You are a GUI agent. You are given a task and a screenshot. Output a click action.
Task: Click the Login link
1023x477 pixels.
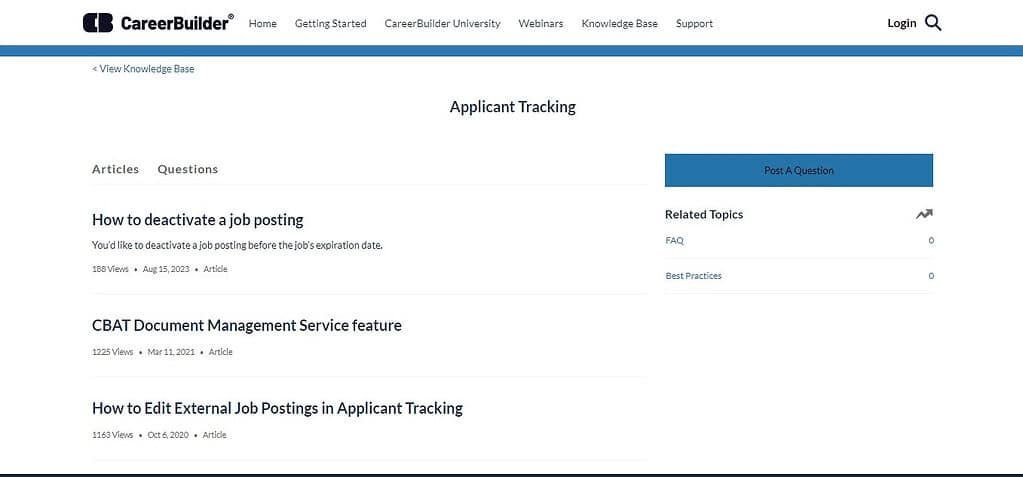pyautogui.click(x=902, y=23)
